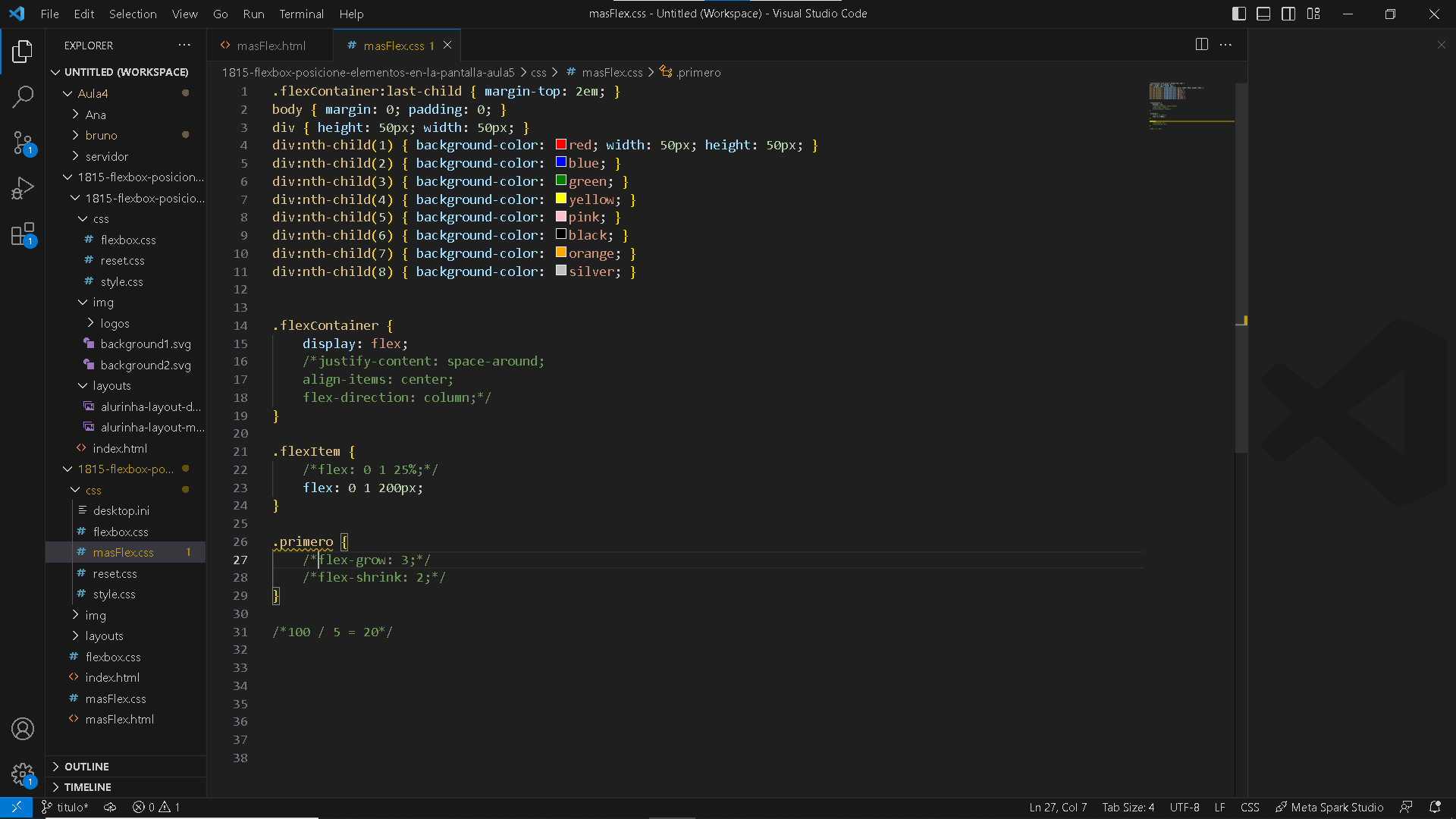Close the masFlex.css tab
This screenshot has width=1456, height=819.
[447, 45]
